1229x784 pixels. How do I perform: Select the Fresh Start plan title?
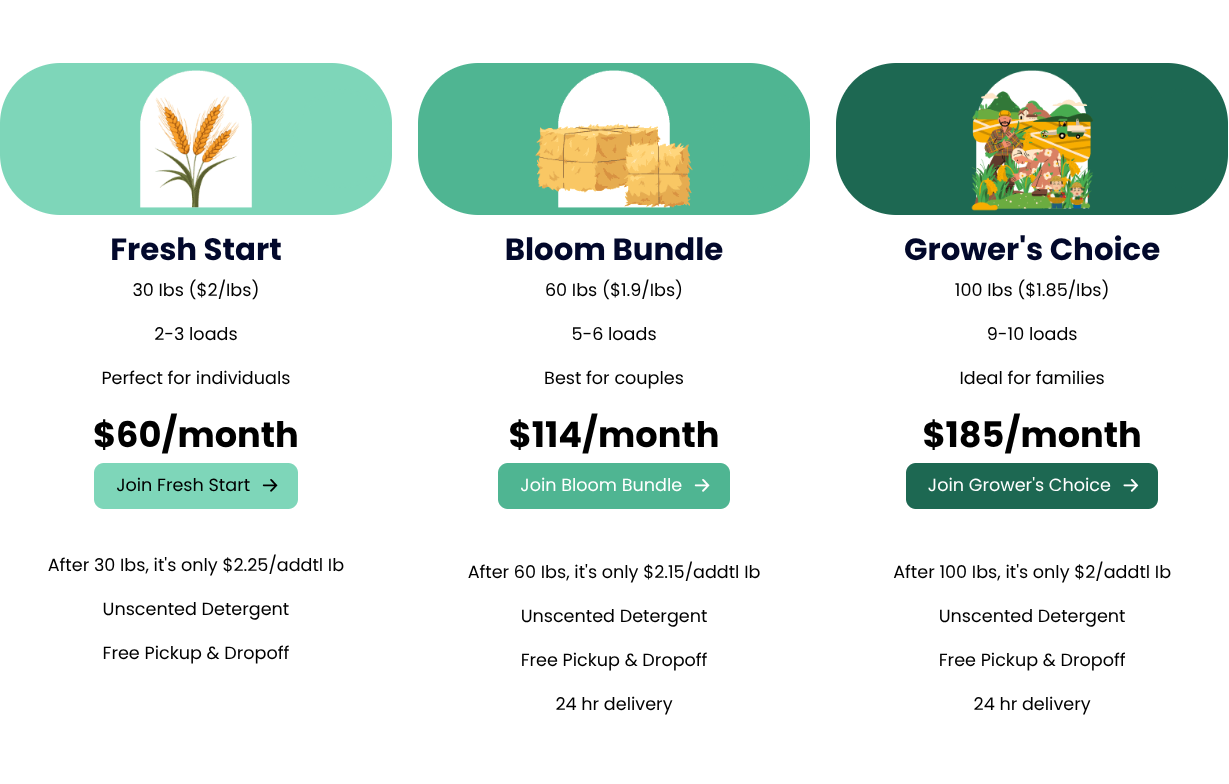tap(196, 249)
